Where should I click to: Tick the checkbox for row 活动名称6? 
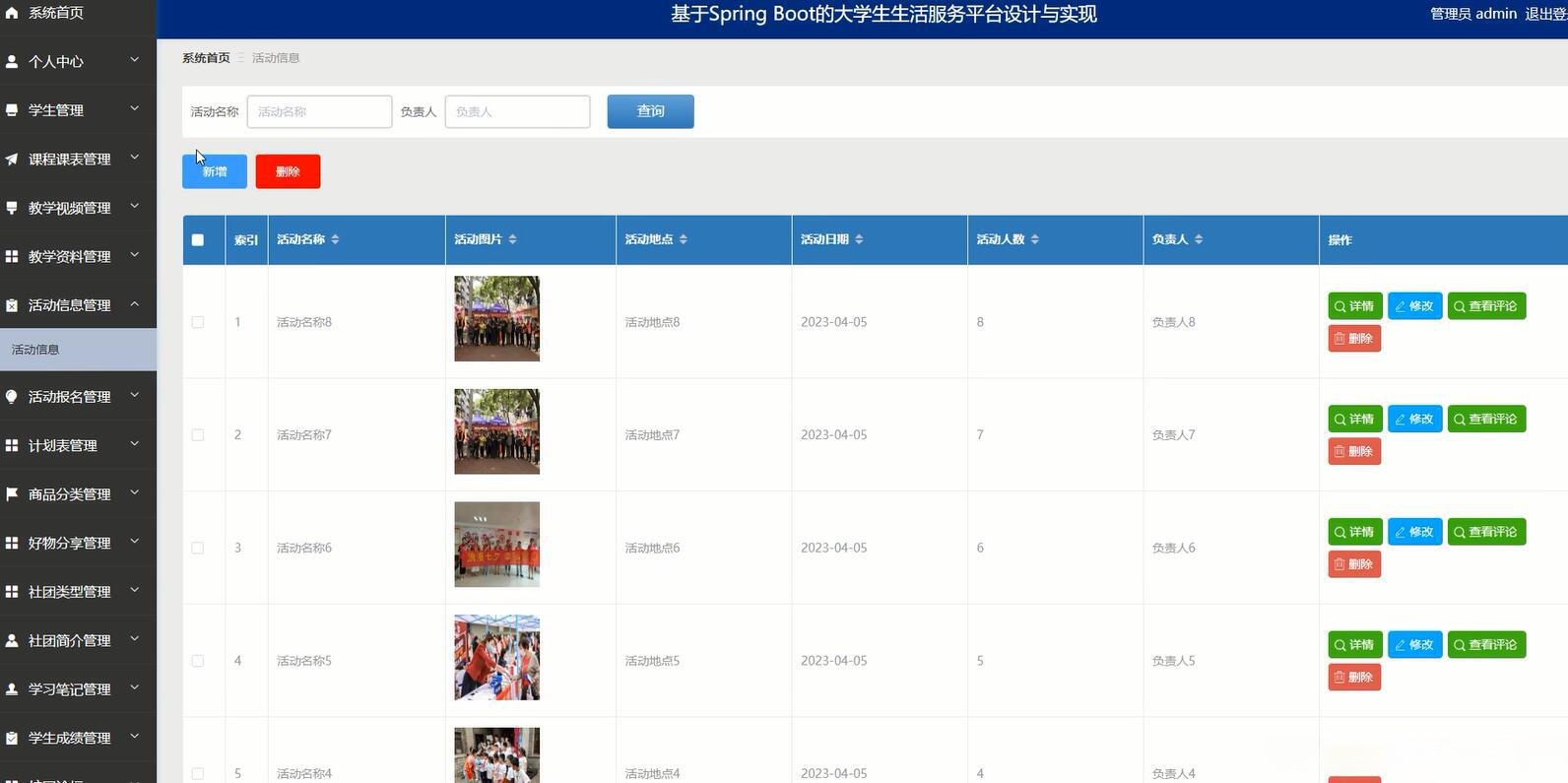coord(198,548)
